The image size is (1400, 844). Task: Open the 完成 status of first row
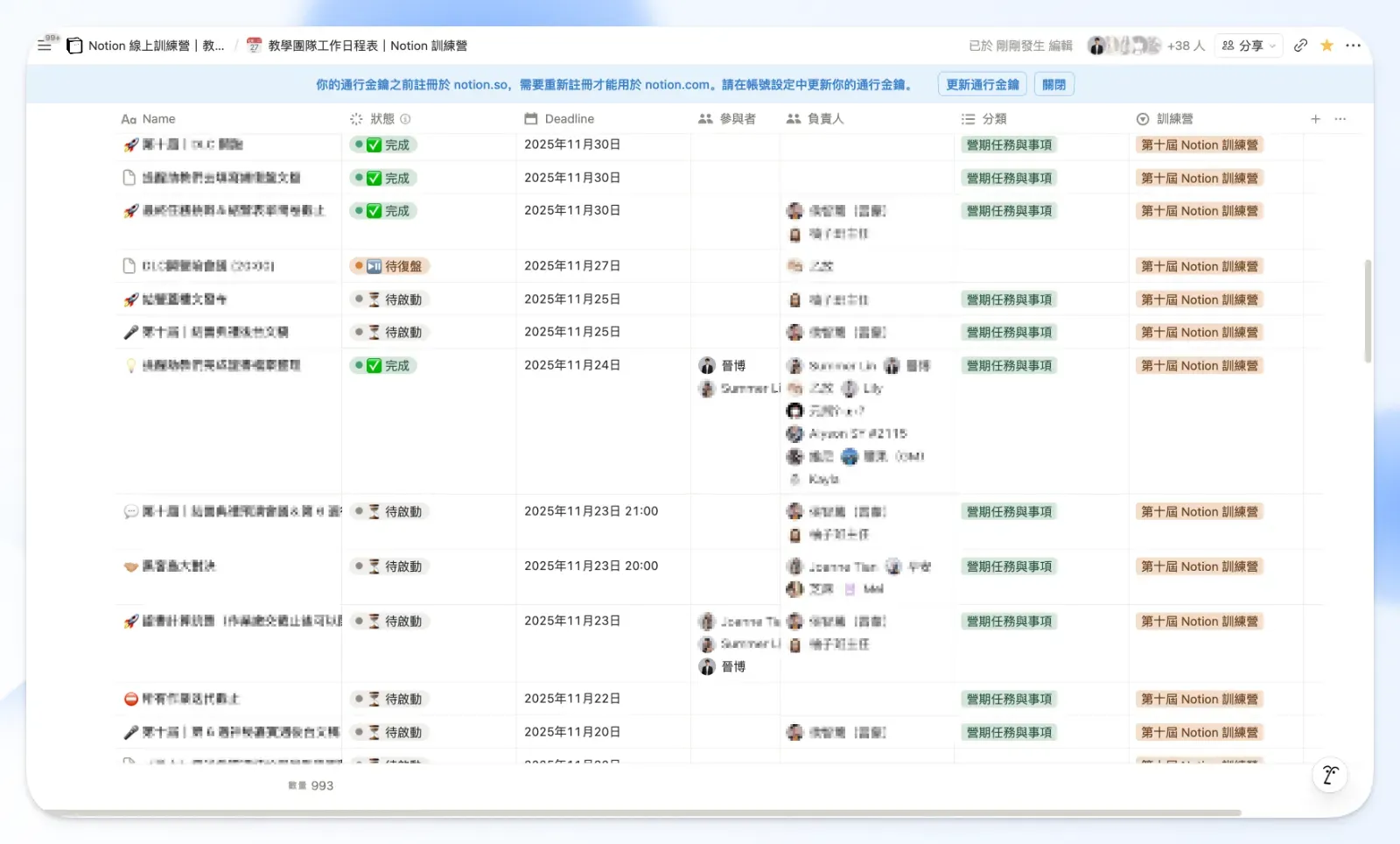click(383, 145)
